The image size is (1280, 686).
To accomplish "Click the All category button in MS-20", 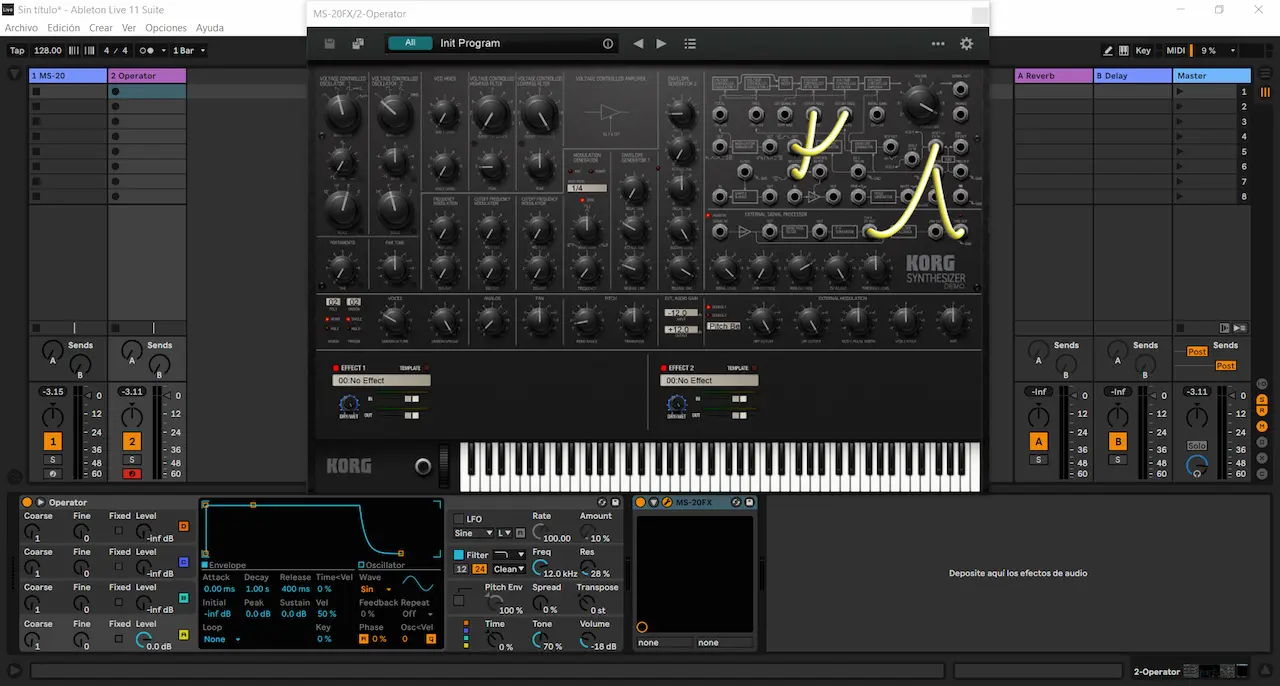I will click(410, 43).
